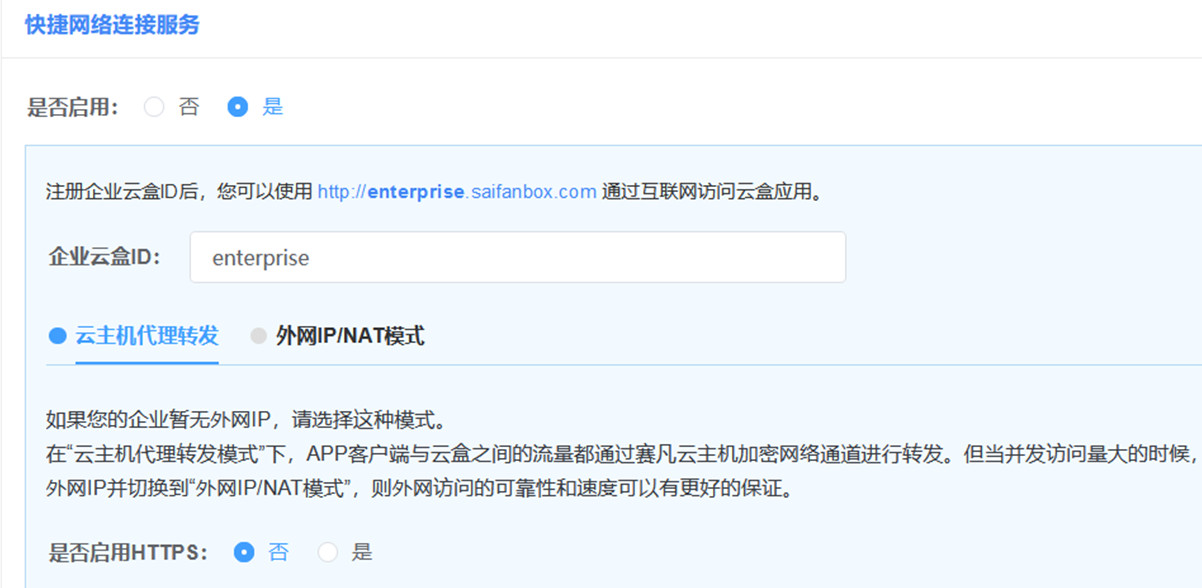Select '否' radio for 是否启用
The width and height of the screenshot is (1202, 588).
pos(154,107)
